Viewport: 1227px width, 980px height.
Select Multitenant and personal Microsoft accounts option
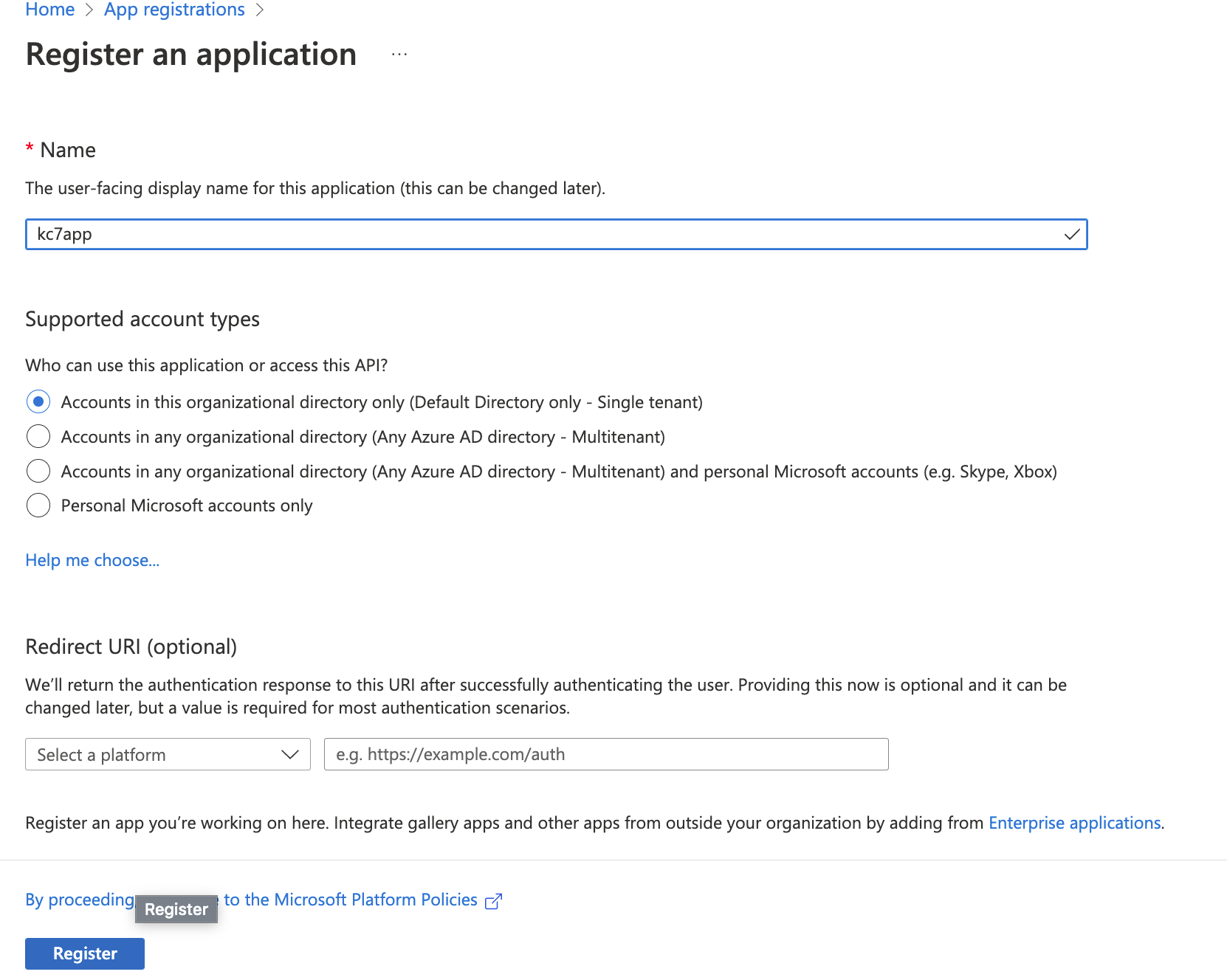click(x=38, y=471)
